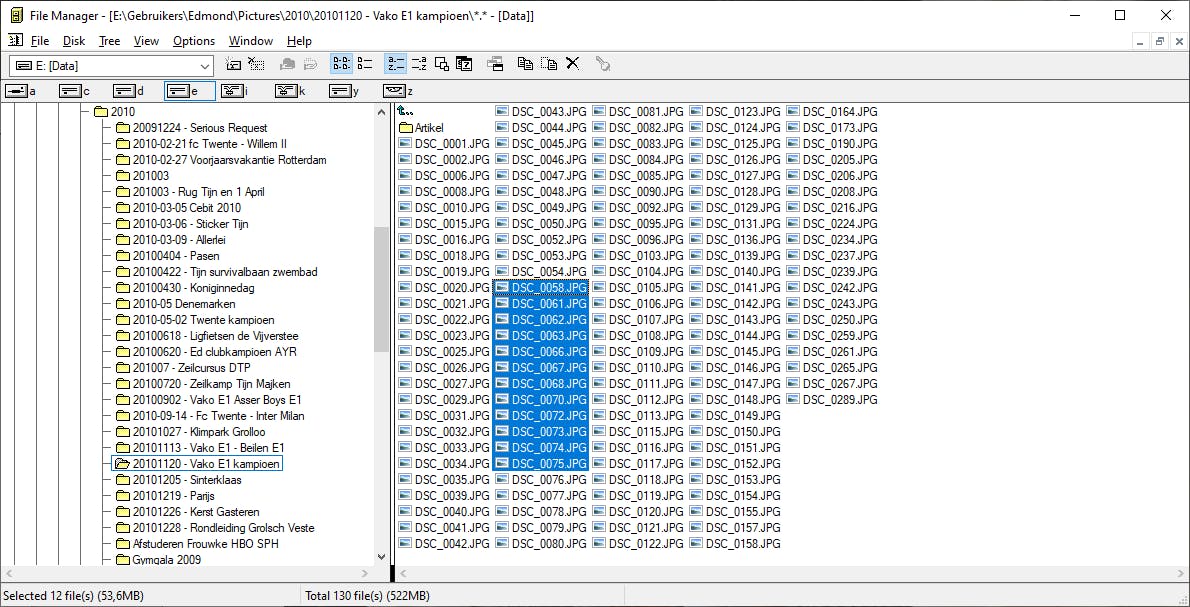Select folder 20101228 - Rondleiding Grolsch Veste
The width and height of the screenshot is (1190, 607).
(x=215, y=528)
